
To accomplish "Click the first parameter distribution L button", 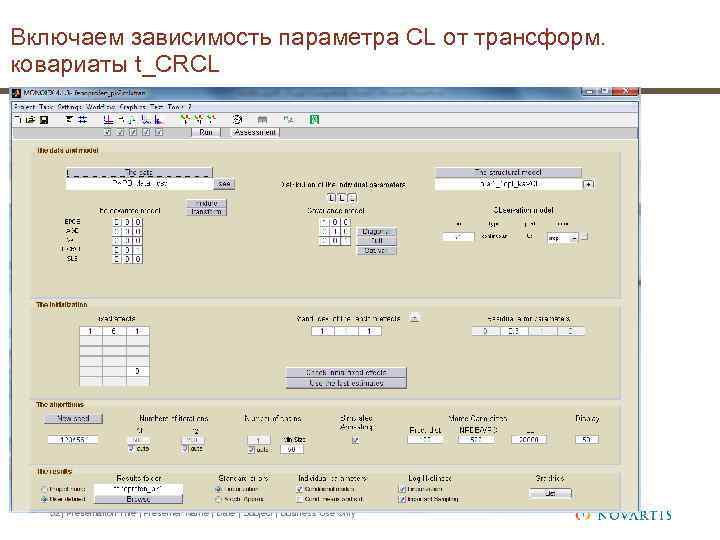I will 332,198.
